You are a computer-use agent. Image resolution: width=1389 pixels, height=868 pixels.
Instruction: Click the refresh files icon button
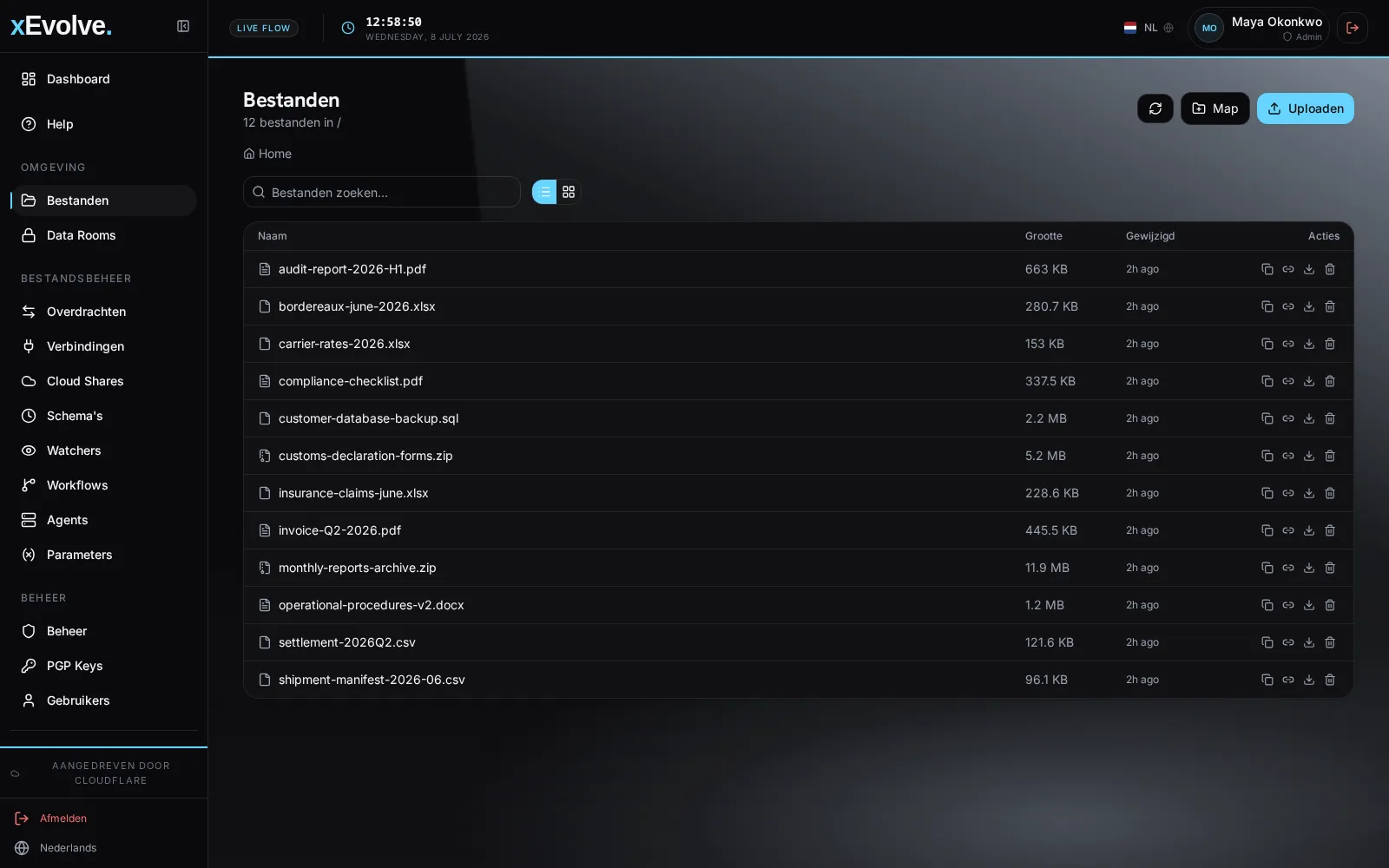tap(1155, 108)
